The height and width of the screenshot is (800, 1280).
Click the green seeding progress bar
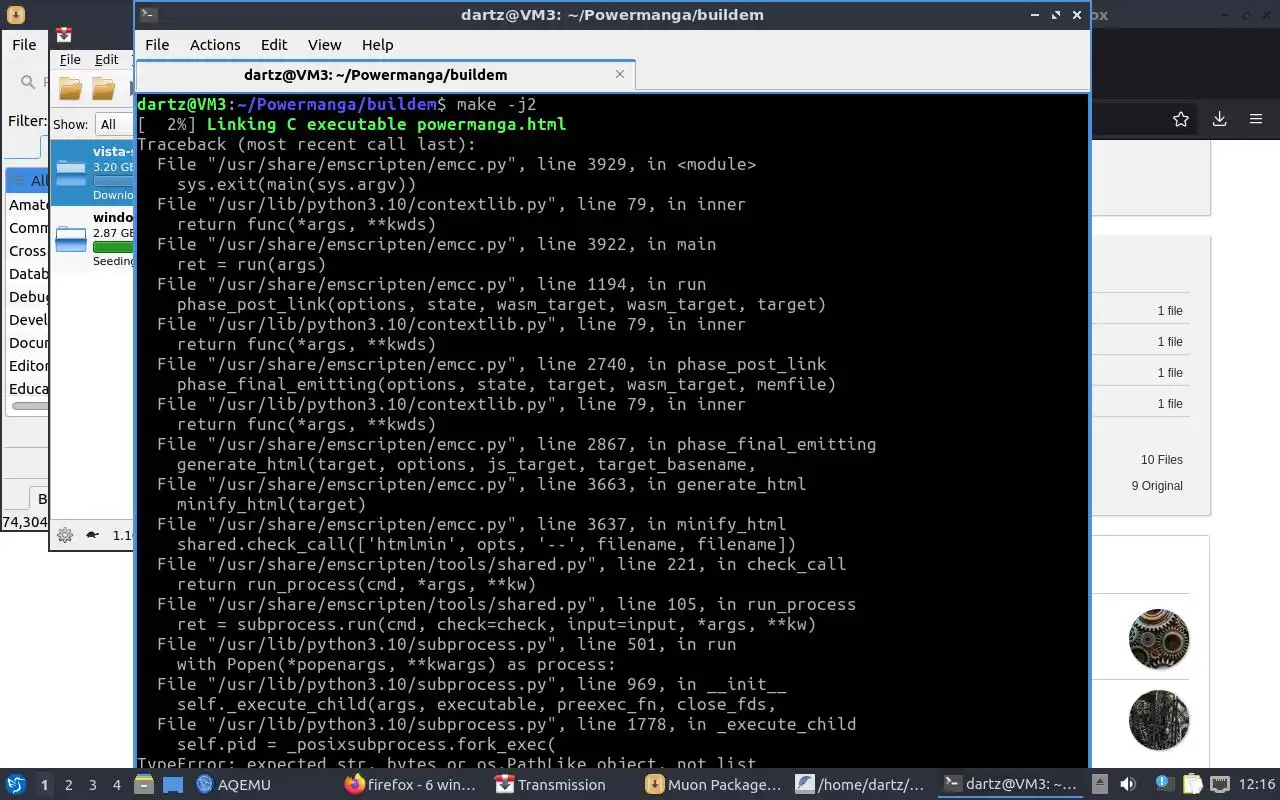(113, 247)
